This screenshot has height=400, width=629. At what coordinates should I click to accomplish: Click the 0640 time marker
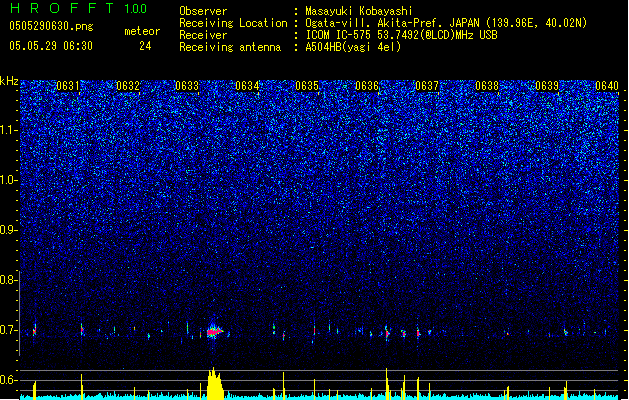(607, 86)
